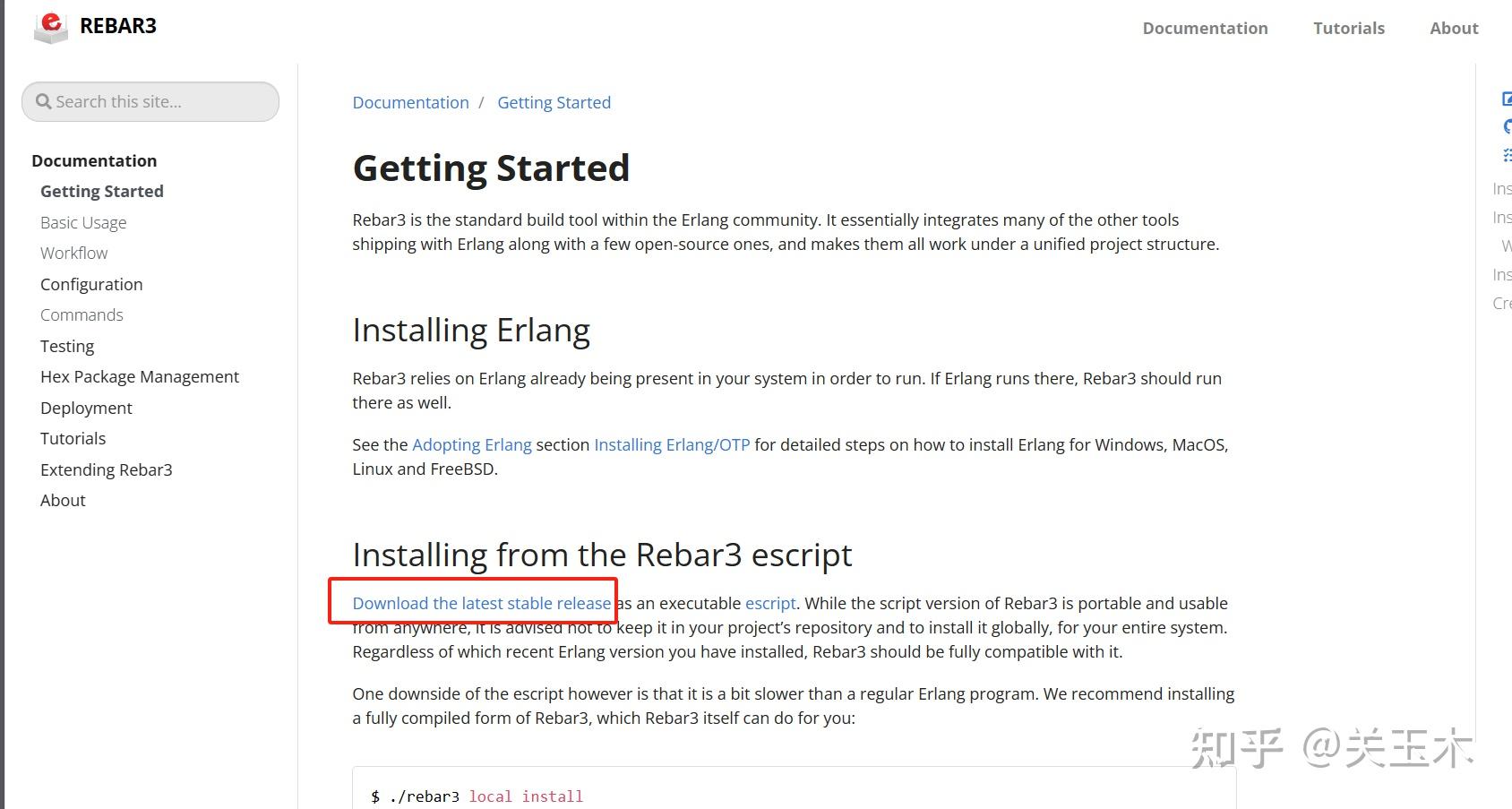Click the search magnifier icon
The image size is (1512, 809).
tap(42, 101)
